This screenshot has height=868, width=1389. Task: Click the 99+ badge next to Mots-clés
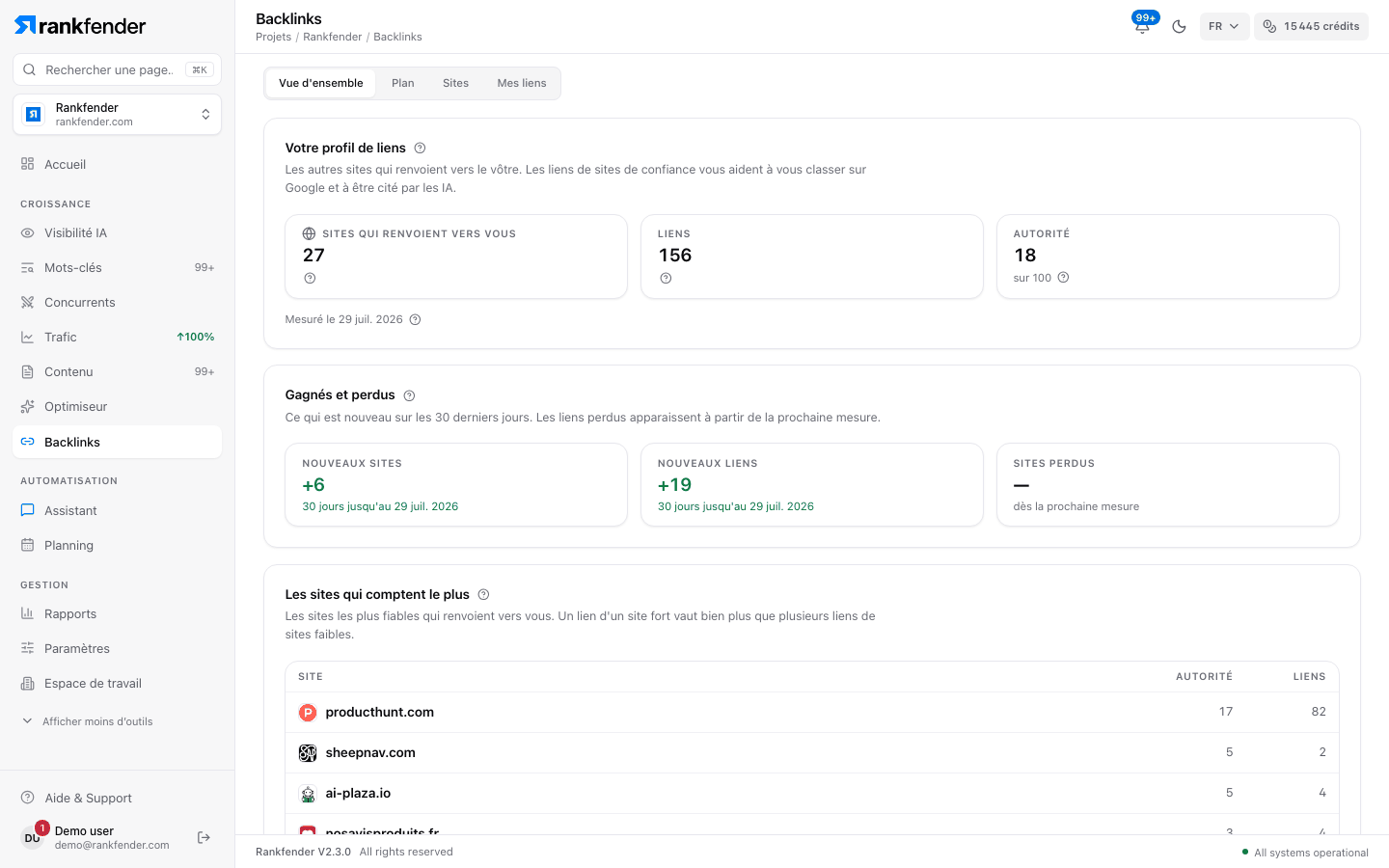point(204,267)
